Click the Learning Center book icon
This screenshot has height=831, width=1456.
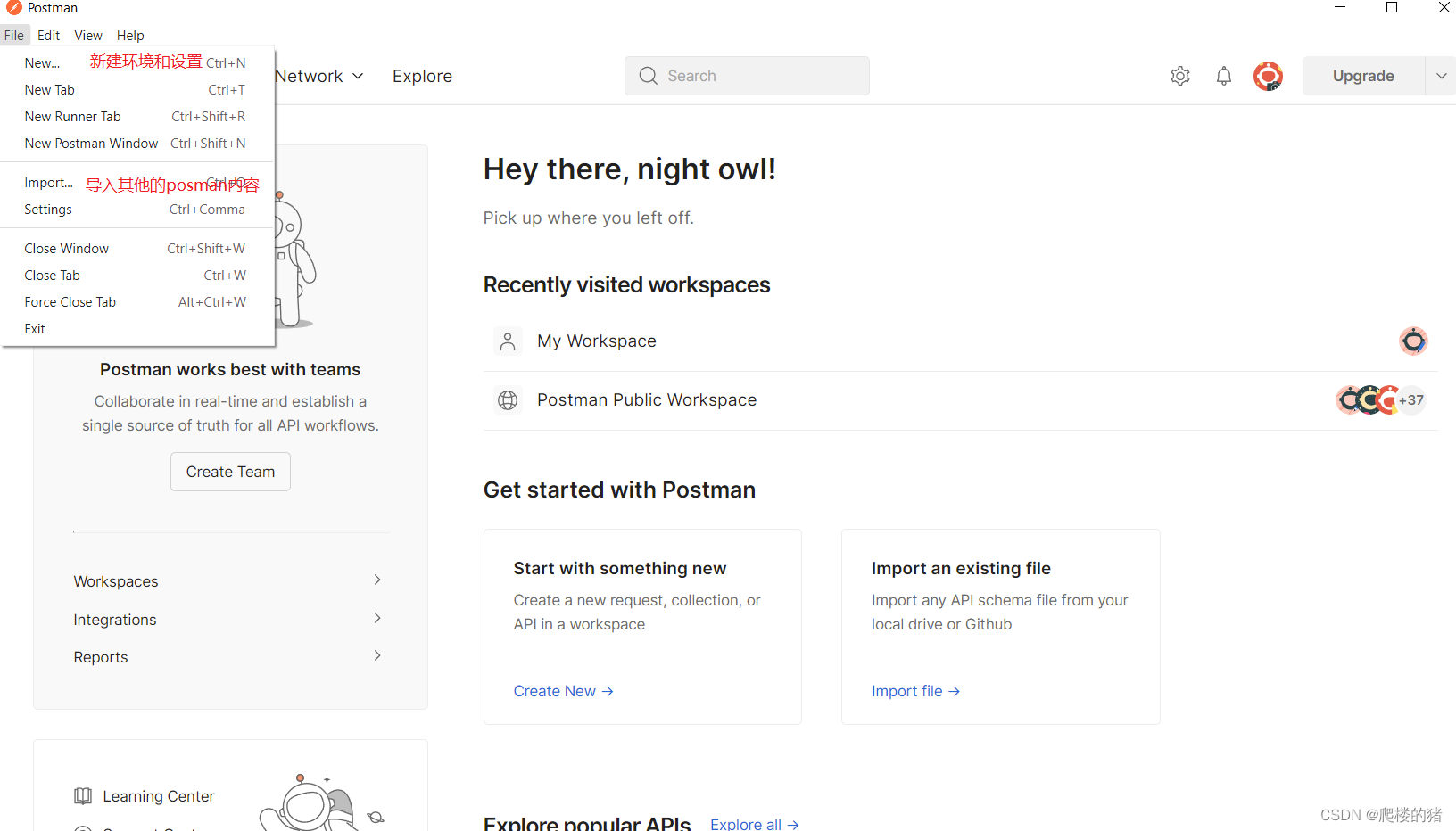pos(83,796)
